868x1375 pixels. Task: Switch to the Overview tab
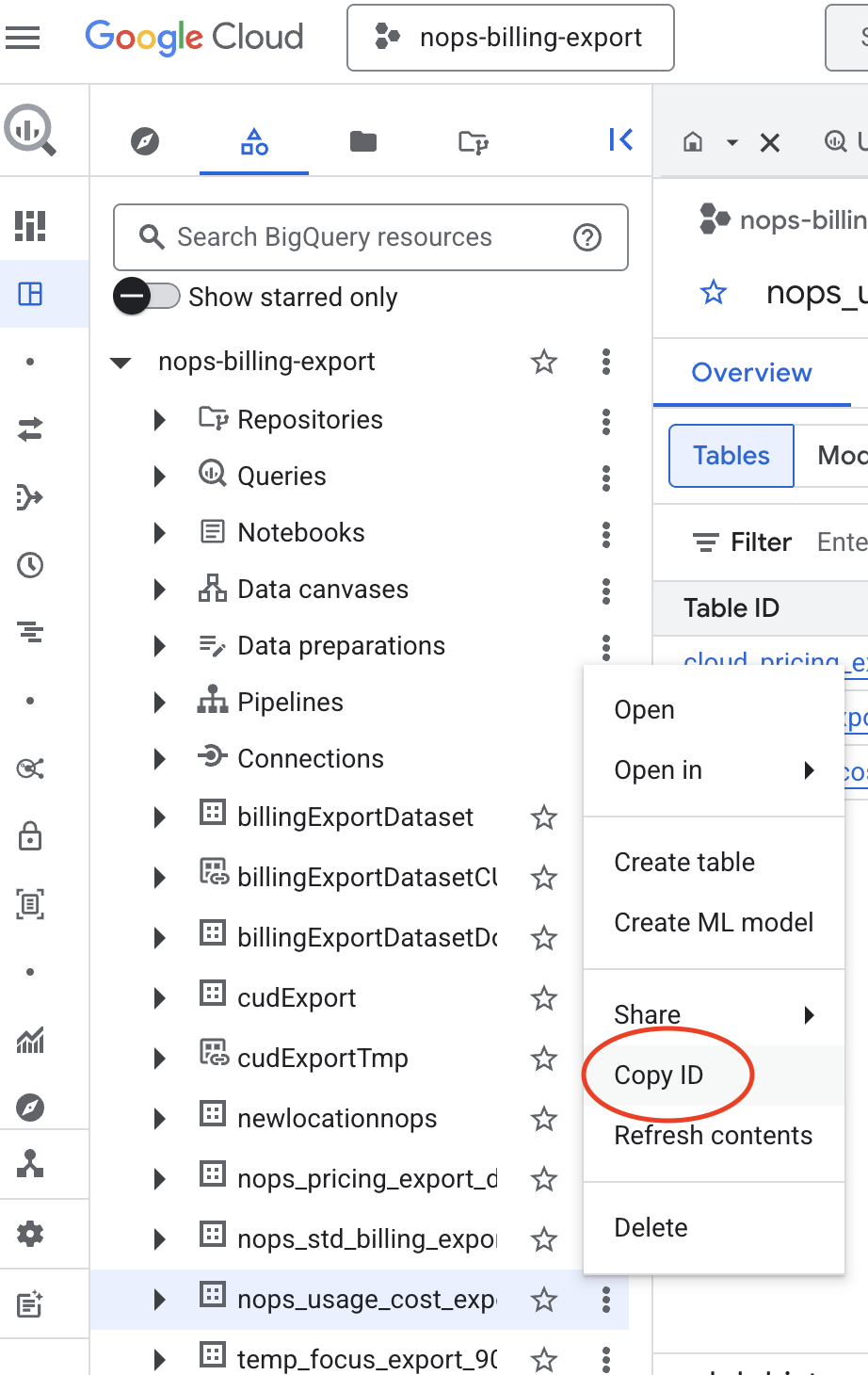[x=751, y=373]
